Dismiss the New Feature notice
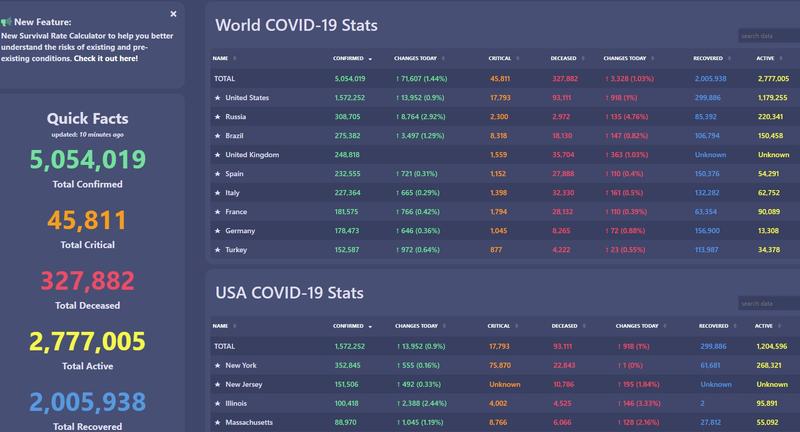The width and height of the screenshot is (800, 432). (173, 14)
